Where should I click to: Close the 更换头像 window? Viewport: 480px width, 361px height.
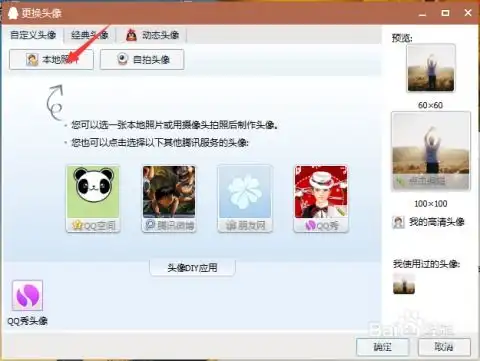pyautogui.click(x=468, y=13)
